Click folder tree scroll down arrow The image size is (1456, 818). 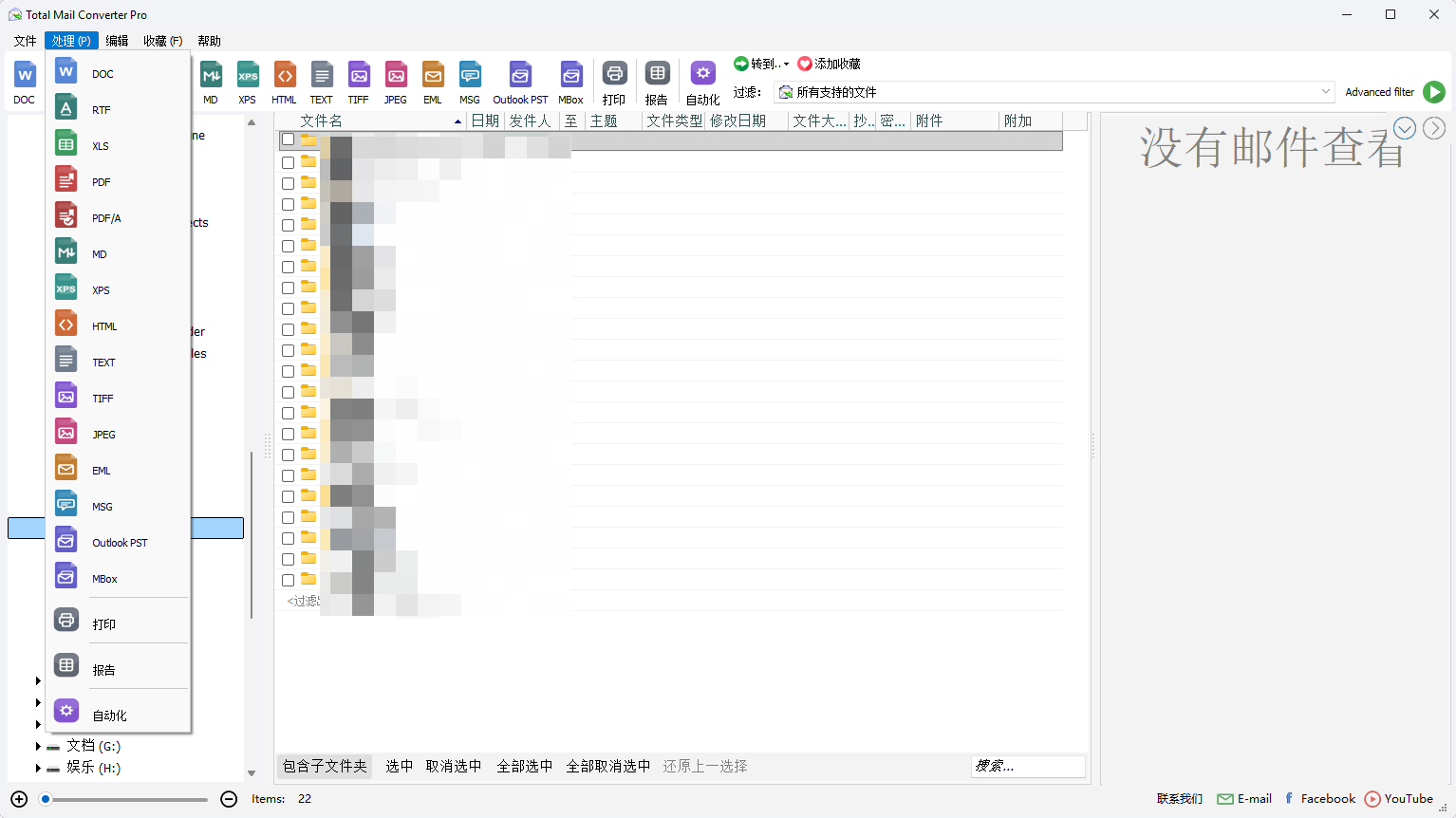252,773
